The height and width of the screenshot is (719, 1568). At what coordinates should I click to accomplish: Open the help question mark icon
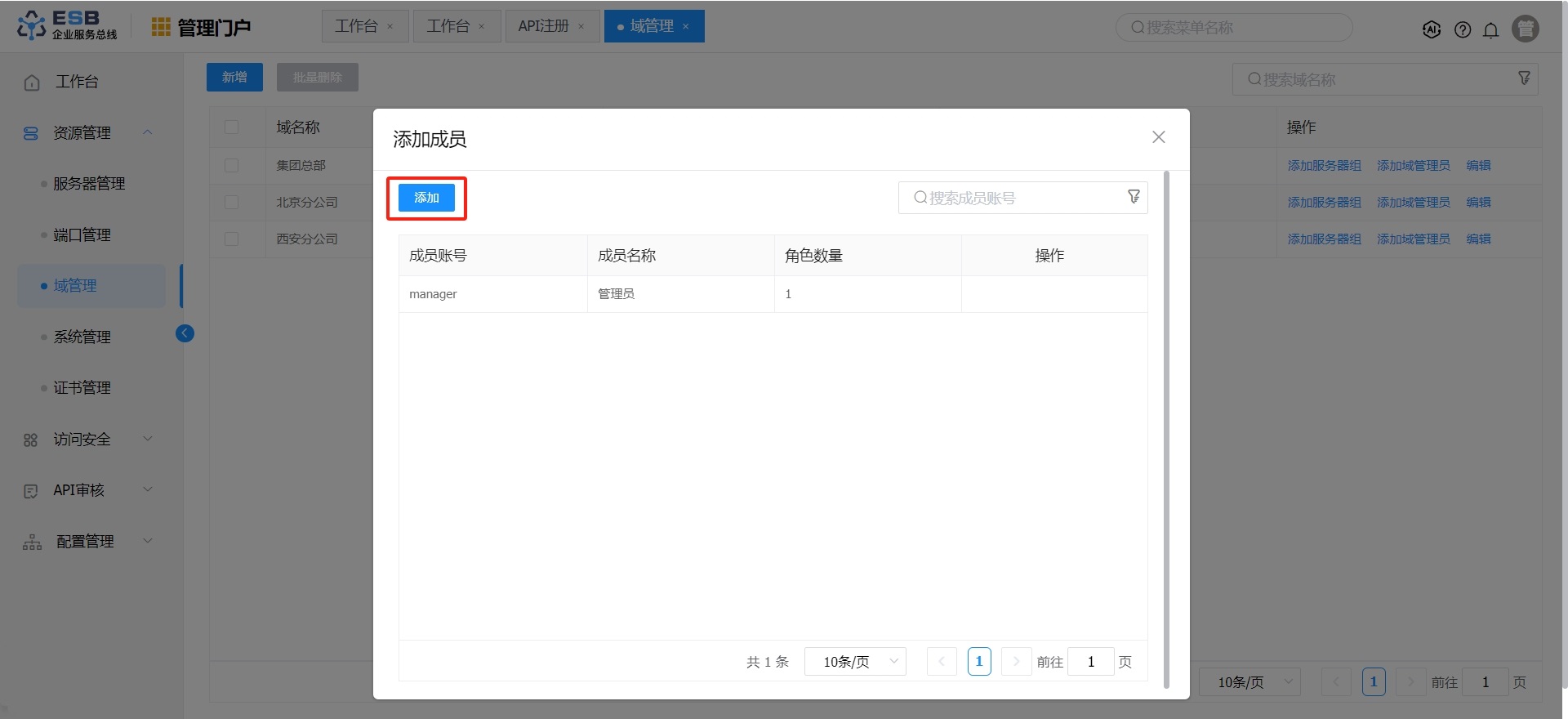[1462, 29]
